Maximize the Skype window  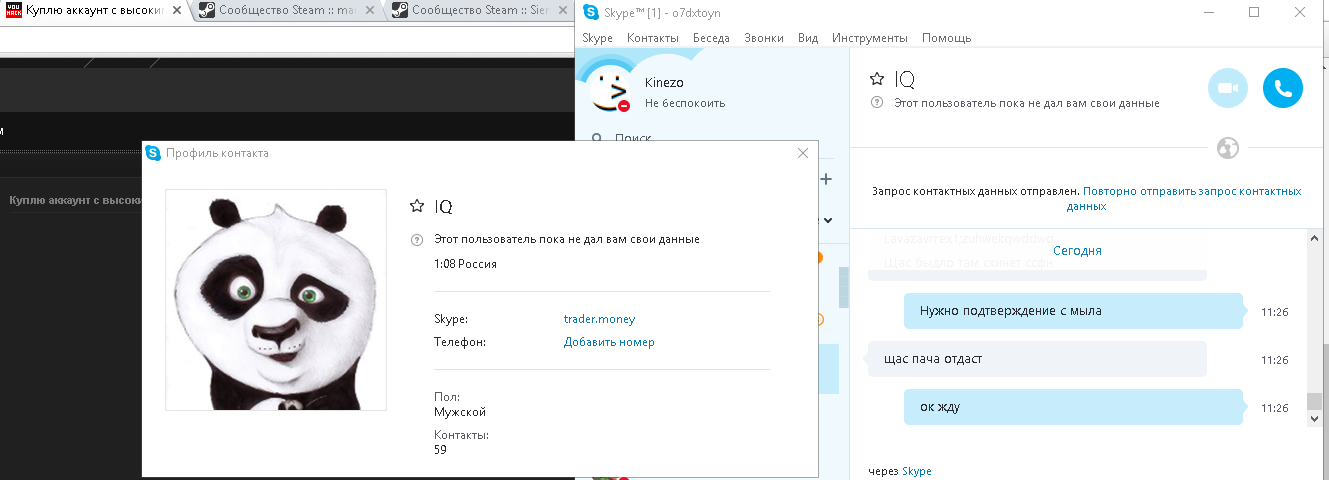pos(1255,12)
